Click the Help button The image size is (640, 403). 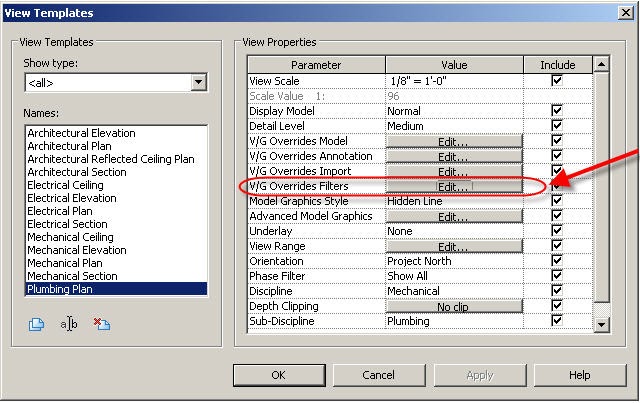click(580, 375)
